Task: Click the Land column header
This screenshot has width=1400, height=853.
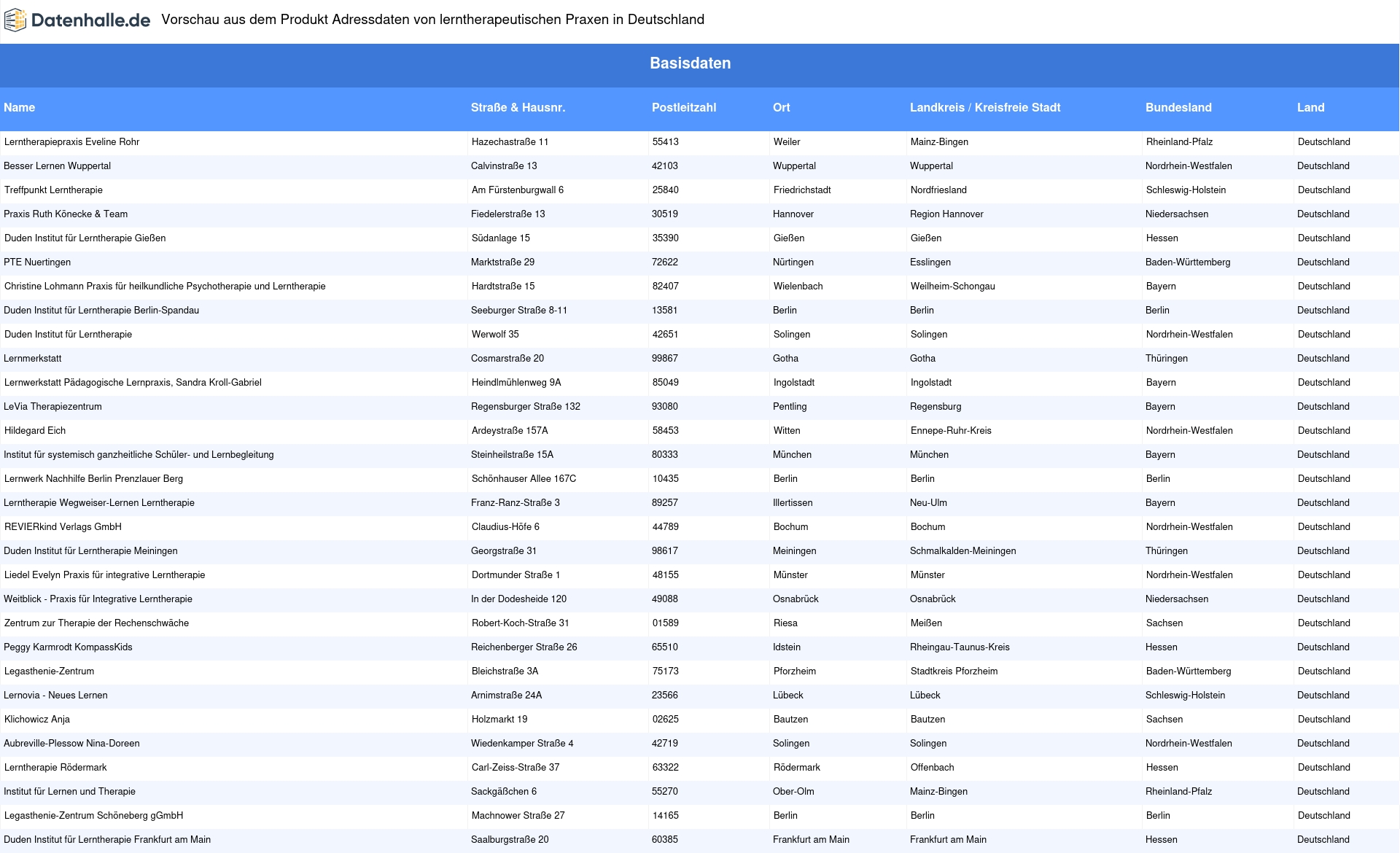Action: click(1310, 107)
